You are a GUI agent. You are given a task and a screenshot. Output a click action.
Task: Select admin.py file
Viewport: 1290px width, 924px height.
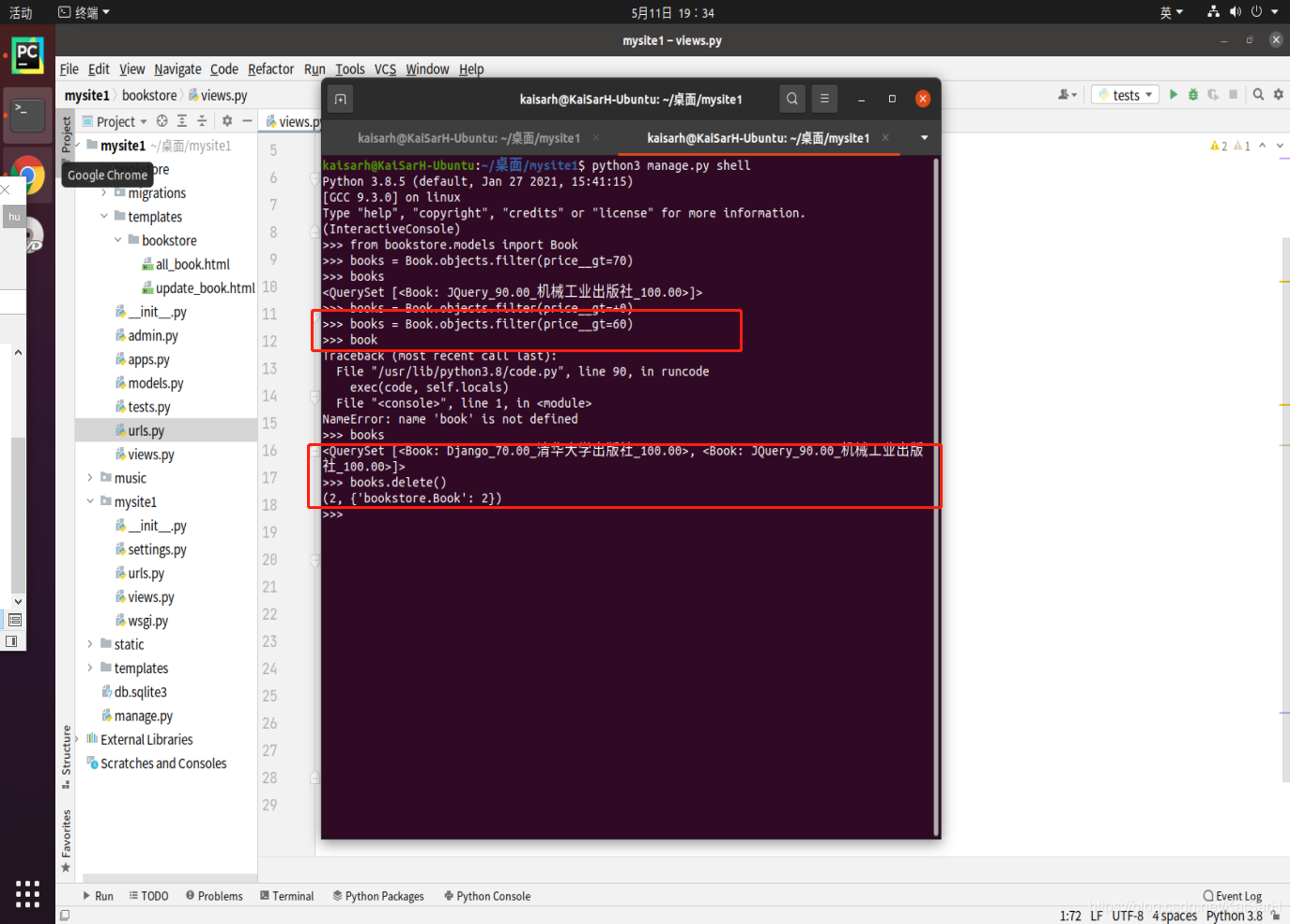146,335
